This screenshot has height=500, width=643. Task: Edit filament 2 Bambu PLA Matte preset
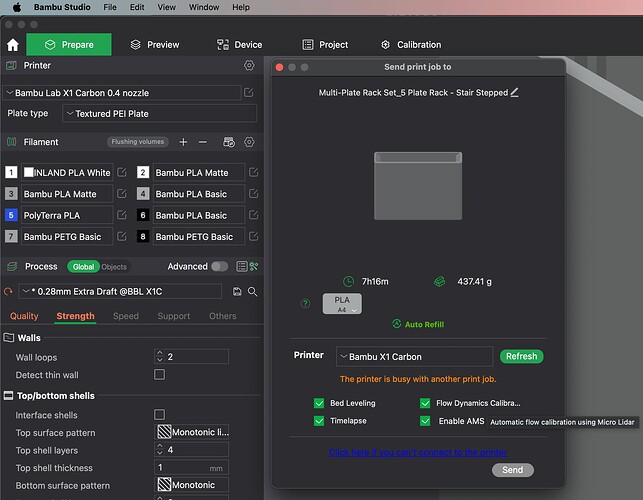(253, 172)
